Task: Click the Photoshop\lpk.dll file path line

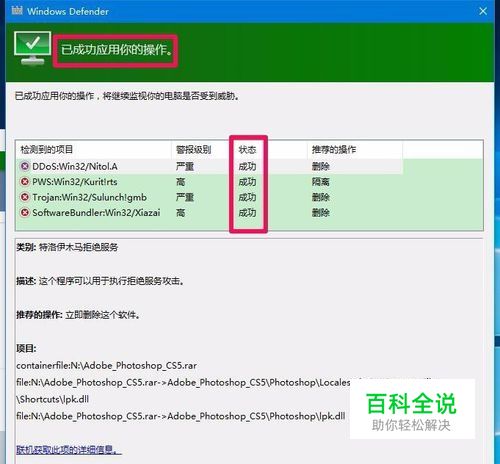Action: [181, 416]
